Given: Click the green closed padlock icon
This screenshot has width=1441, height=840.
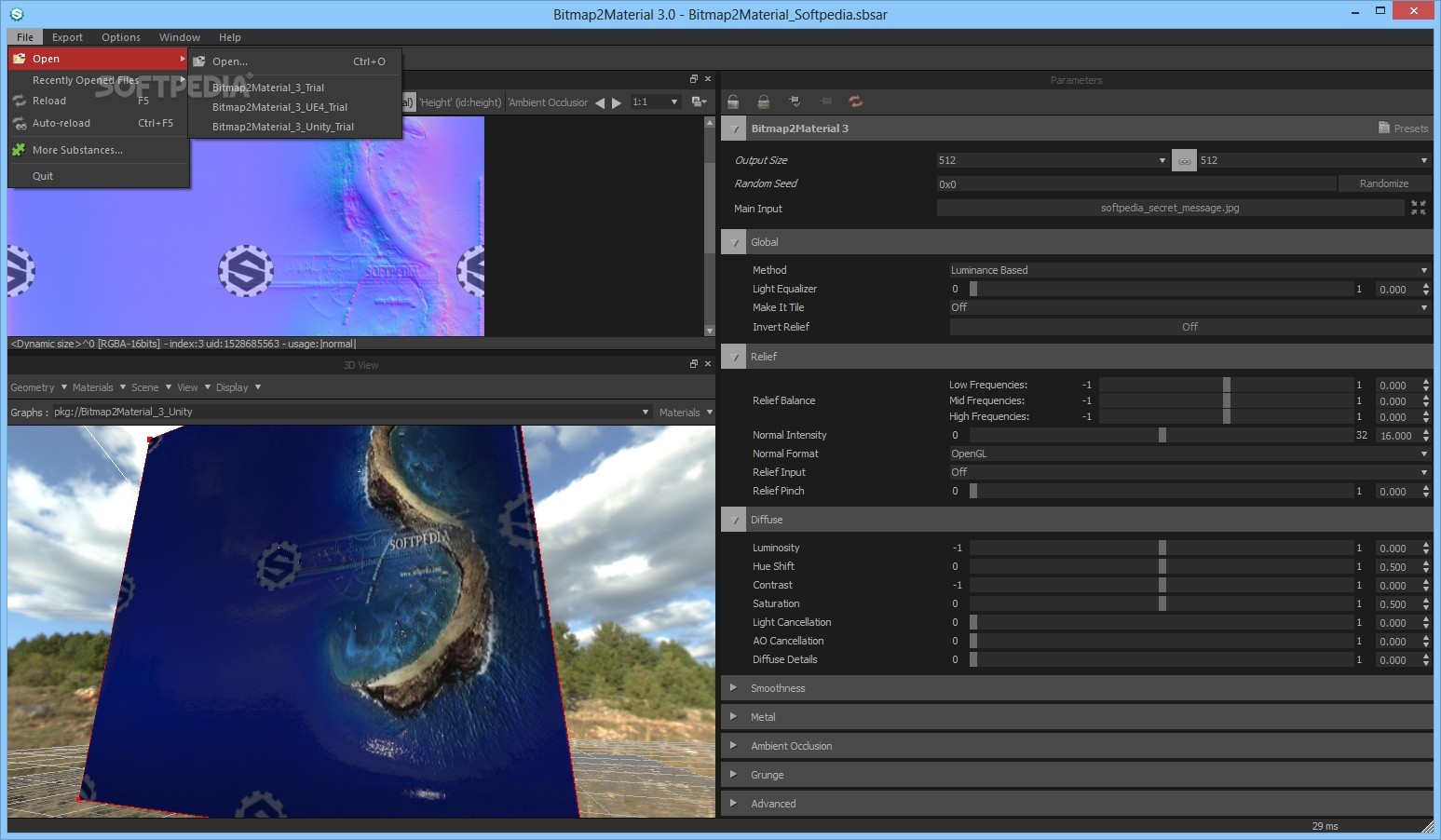Looking at the screenshot, I should (x=764, y=102).
